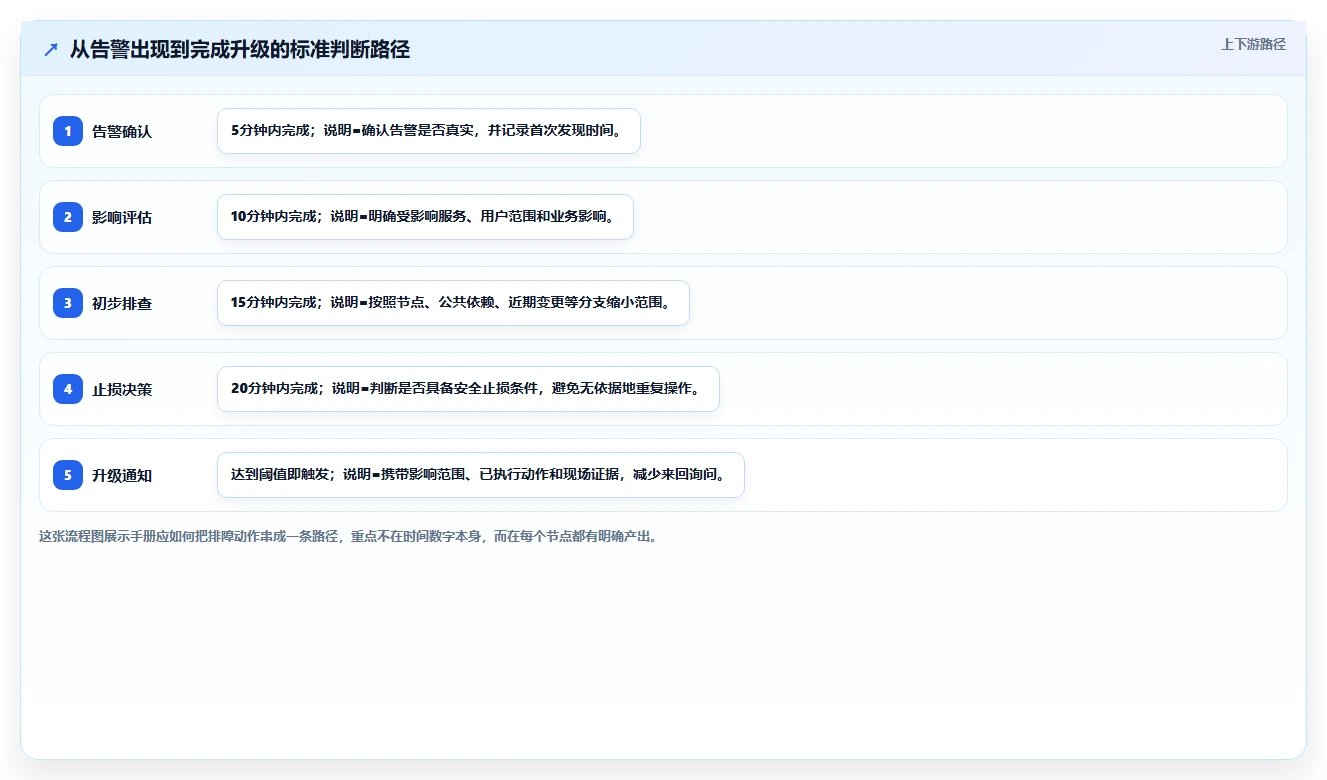The image size is (1327, 780).
Task: Select step number 3 badge
Action: click(68, 303)
